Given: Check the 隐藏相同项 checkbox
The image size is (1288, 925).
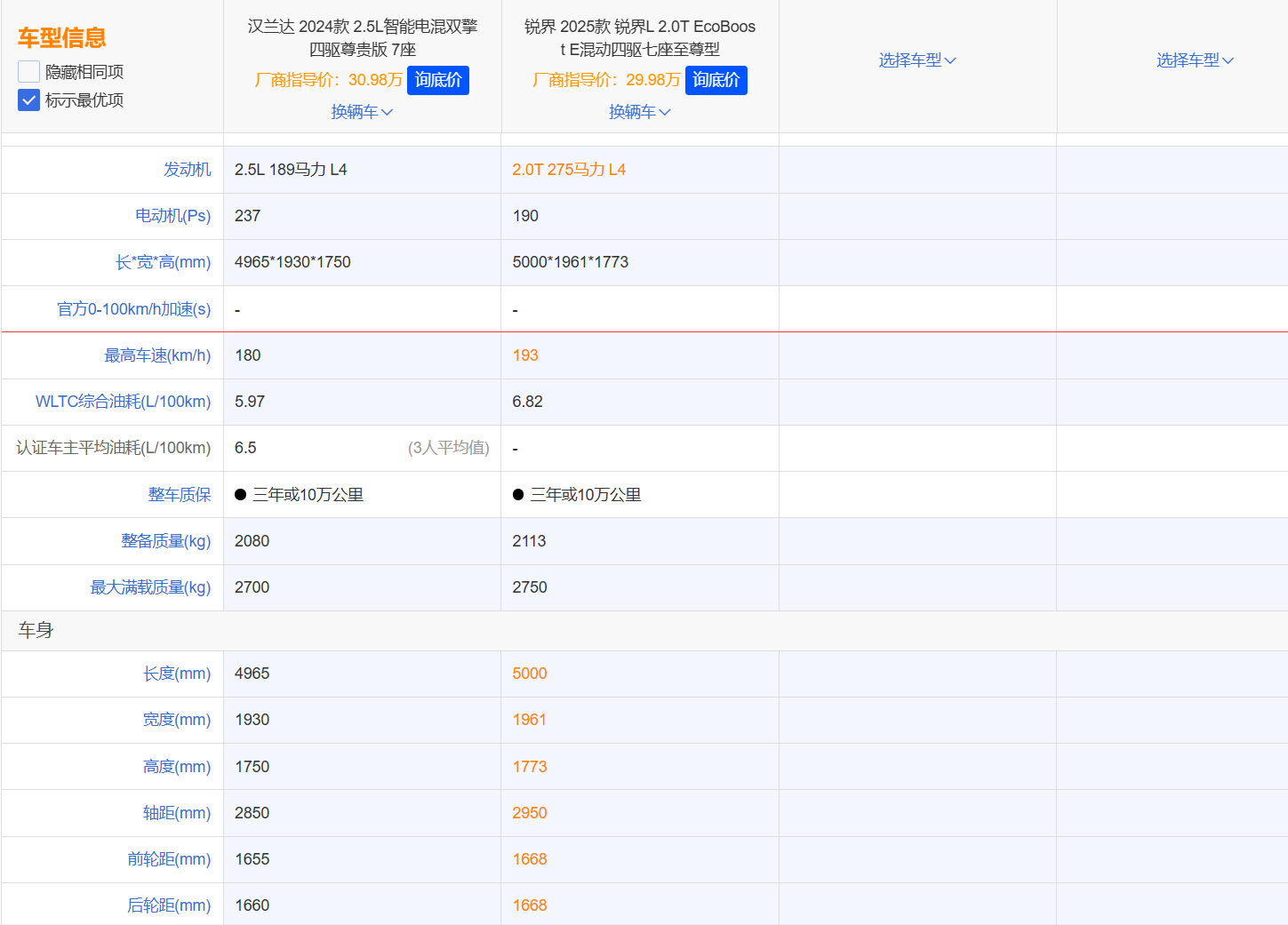Looking at the screenshot, I should click(28, 72).
